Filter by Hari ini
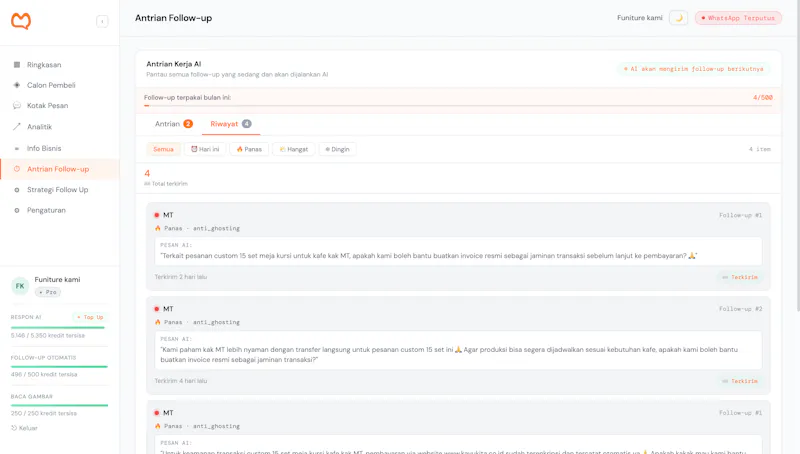This screenshot has height=454, width=800. (205, 149)
